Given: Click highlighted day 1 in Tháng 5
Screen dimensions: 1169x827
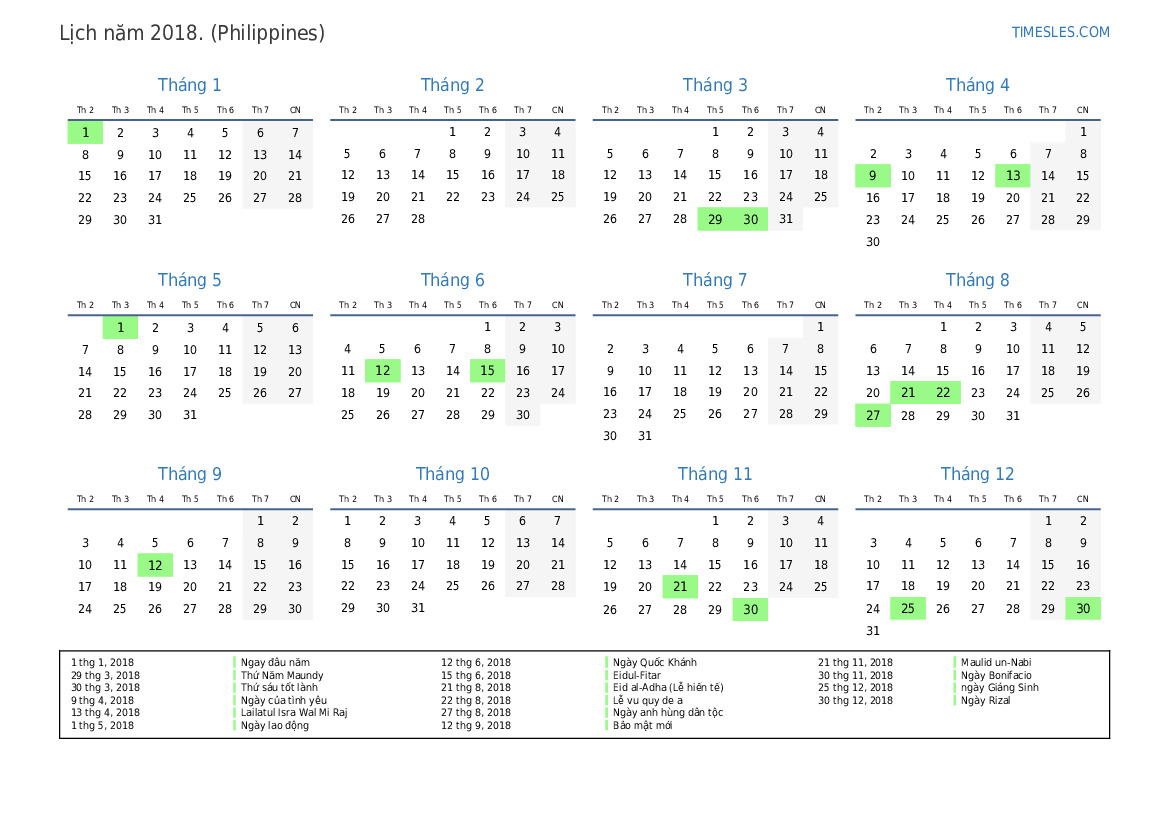Looking at the screenshot, I should coord(120,327).
